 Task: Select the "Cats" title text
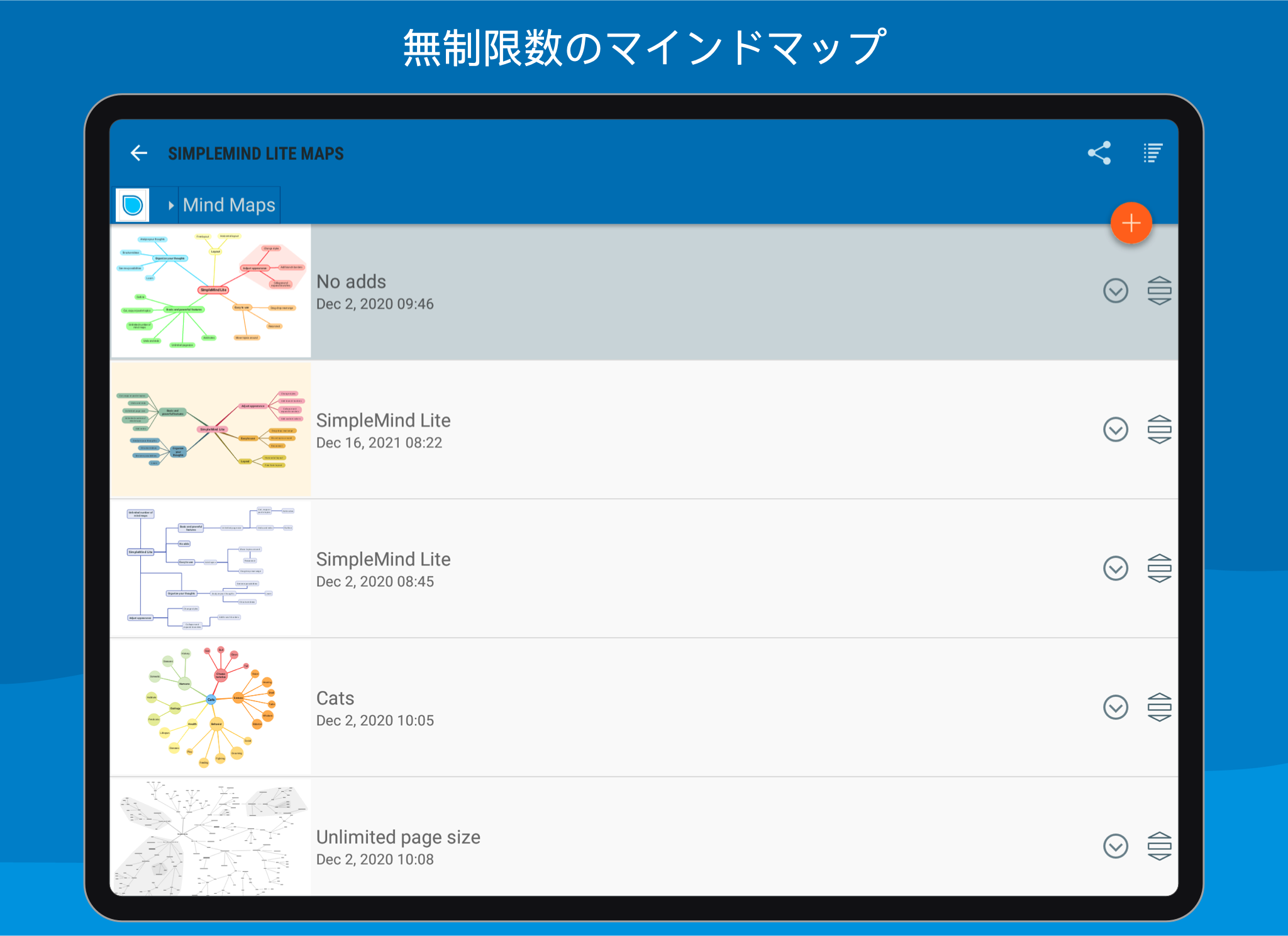point(335,698)
